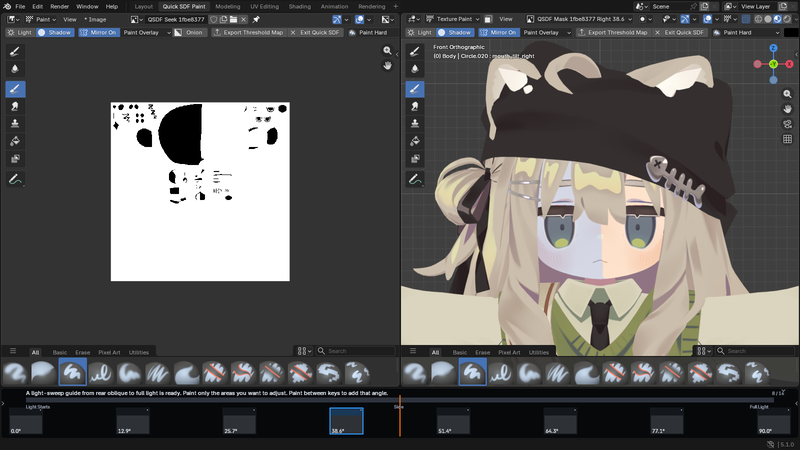Click the orange playhead marker in the timeline
This screenshot has height=450, width=800.
point(399,415)
